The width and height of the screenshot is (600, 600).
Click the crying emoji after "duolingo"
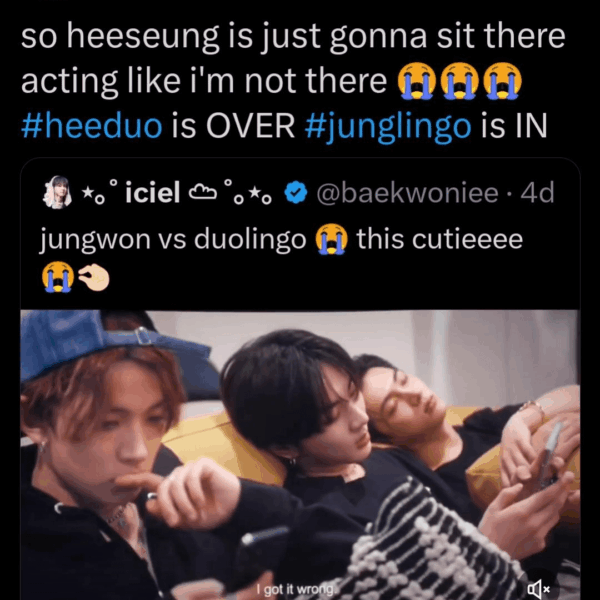(331, 239)
